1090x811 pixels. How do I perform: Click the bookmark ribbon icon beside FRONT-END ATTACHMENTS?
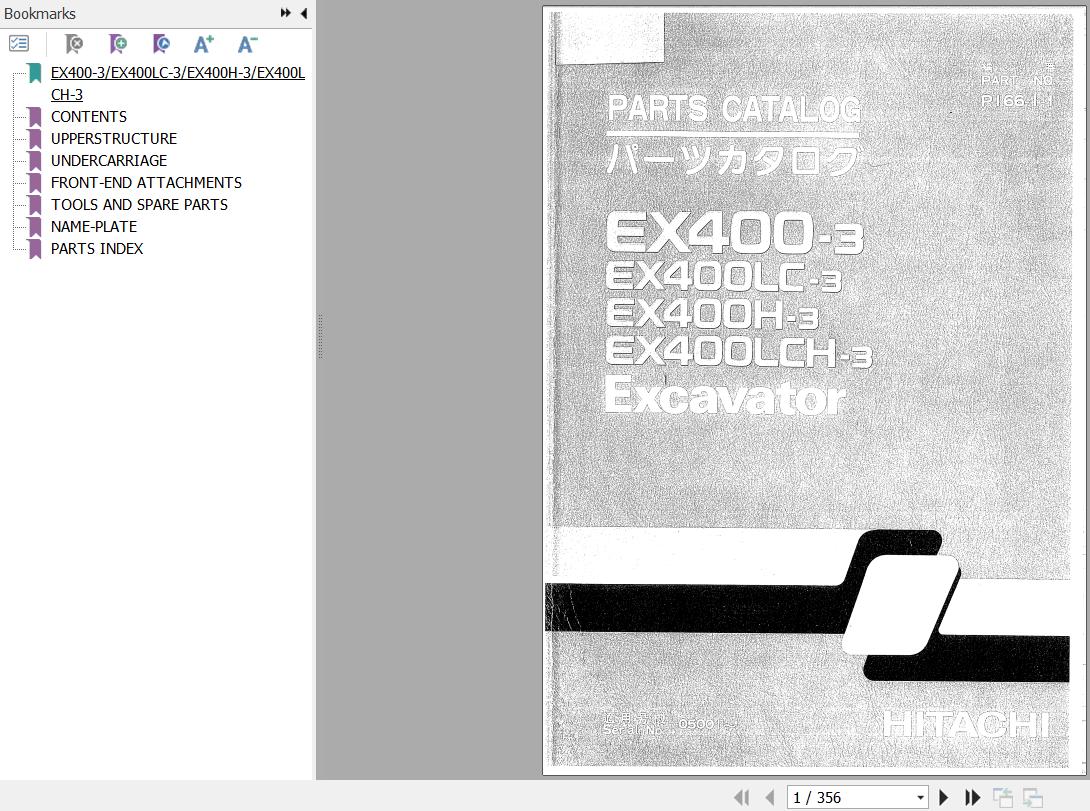pos(35,183)
